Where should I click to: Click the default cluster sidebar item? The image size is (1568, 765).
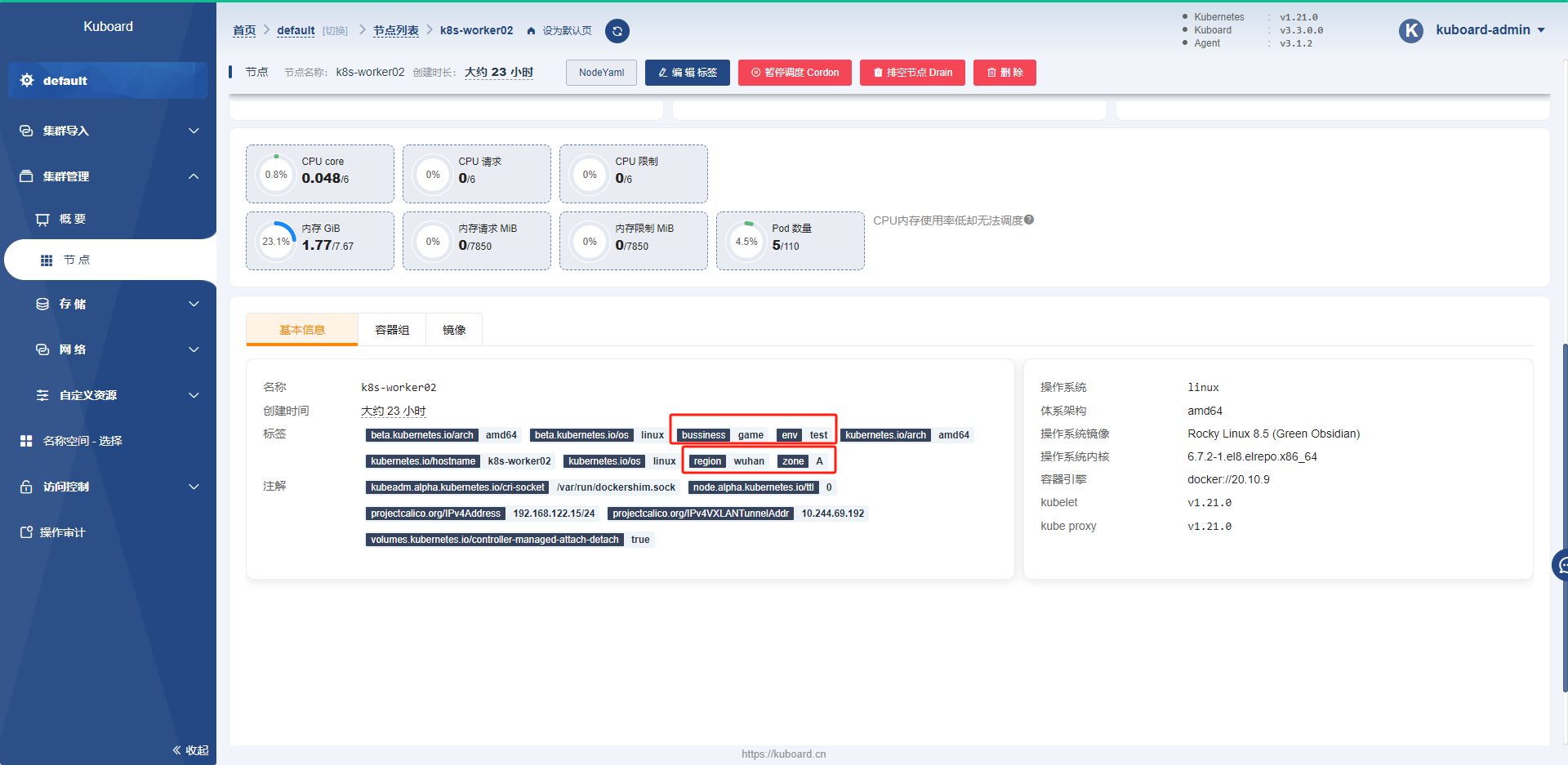click(108, 80)
